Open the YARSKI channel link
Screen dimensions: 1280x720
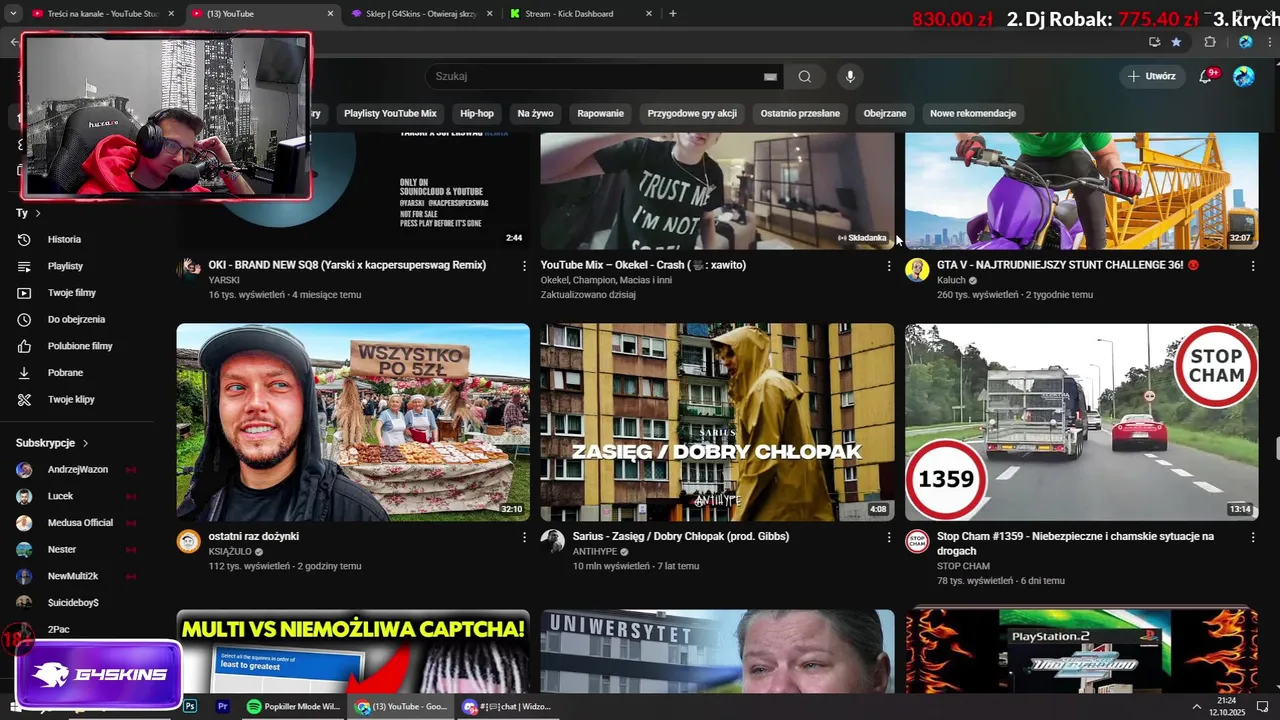coord(224,280)
